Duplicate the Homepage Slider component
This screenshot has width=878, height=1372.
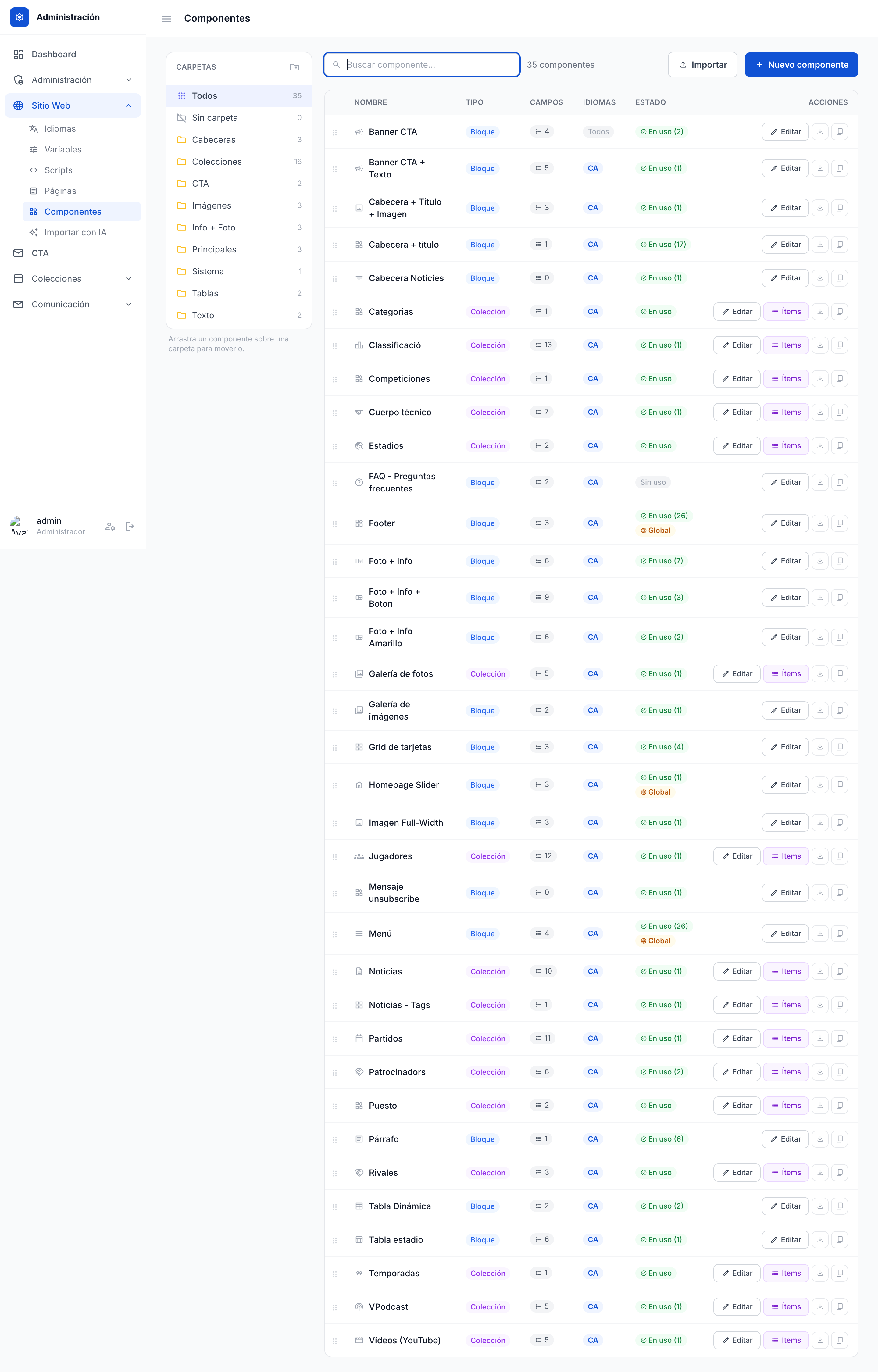point(839,785)
